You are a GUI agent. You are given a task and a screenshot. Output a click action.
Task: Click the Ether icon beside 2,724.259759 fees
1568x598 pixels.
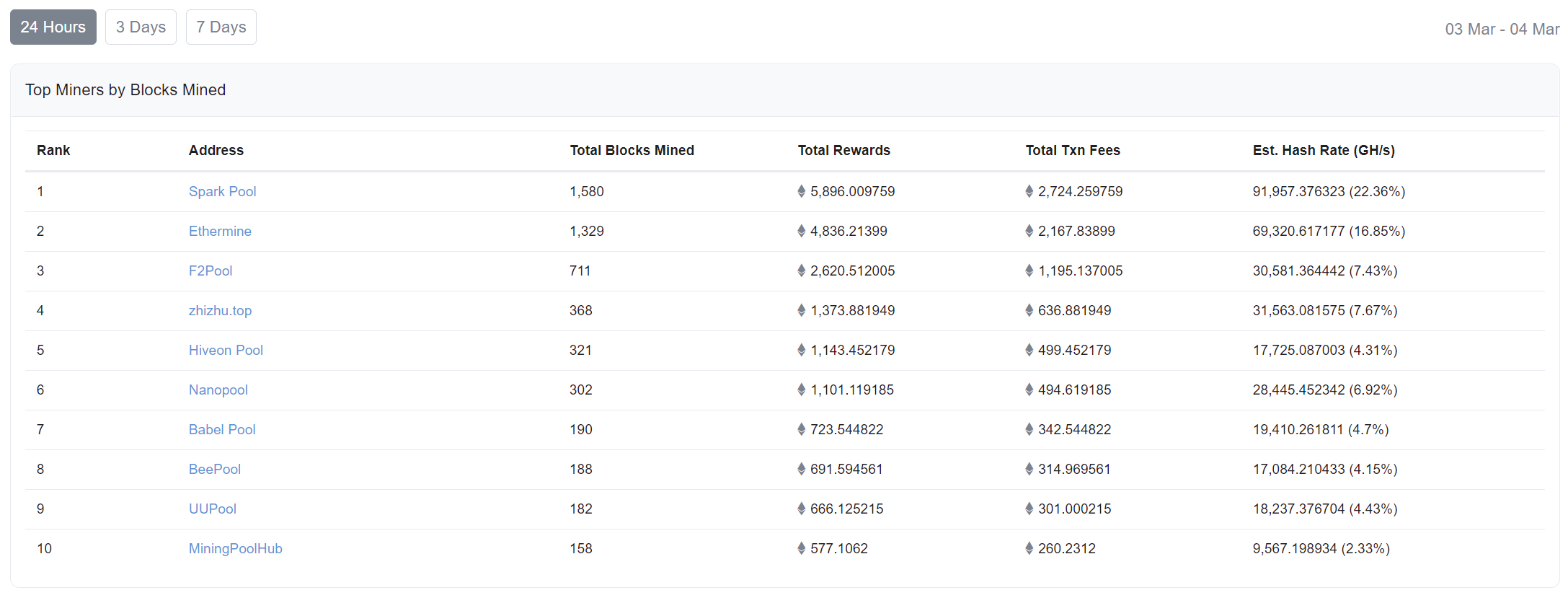pos(1029,191)
